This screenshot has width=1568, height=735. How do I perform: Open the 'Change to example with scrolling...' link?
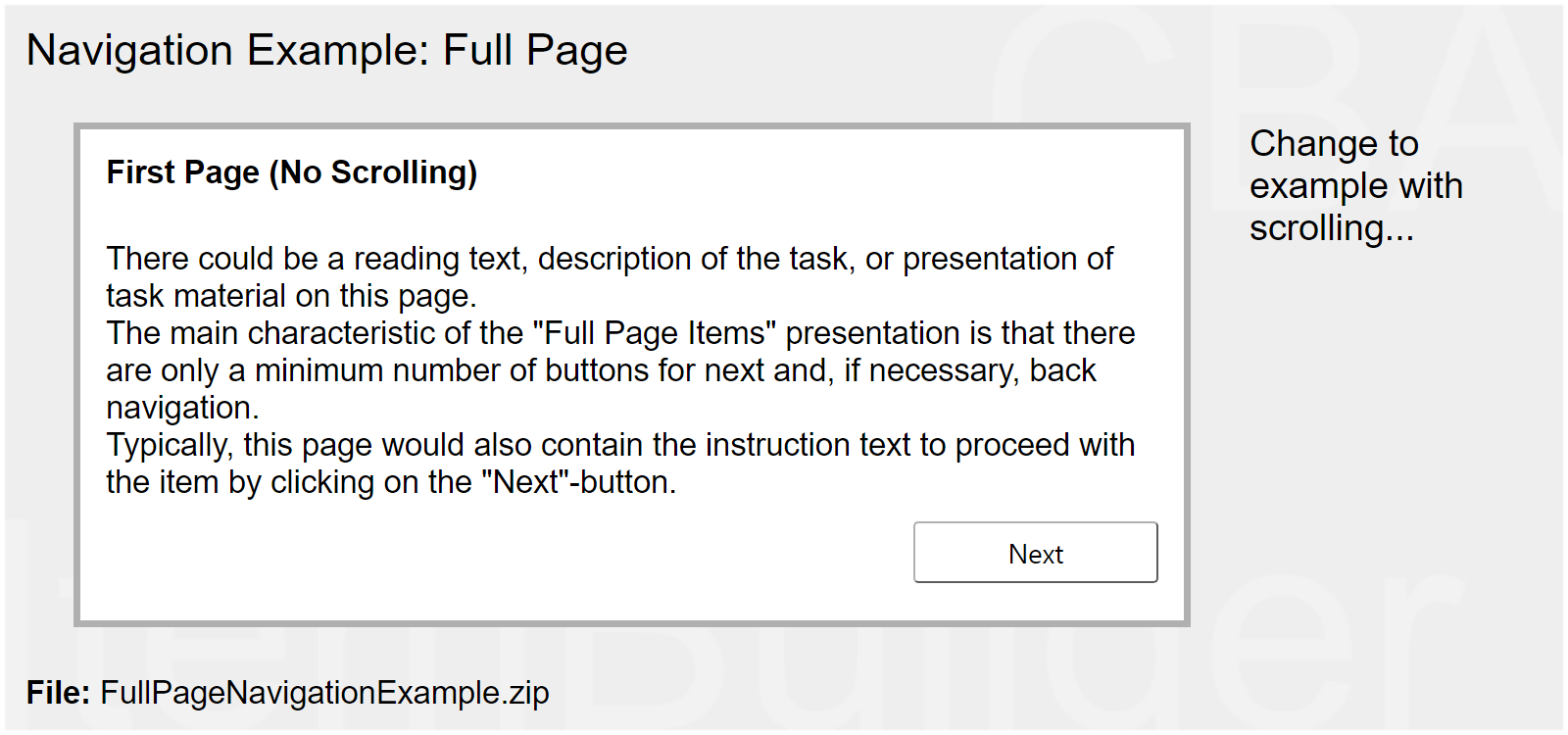coord(1354,185)
